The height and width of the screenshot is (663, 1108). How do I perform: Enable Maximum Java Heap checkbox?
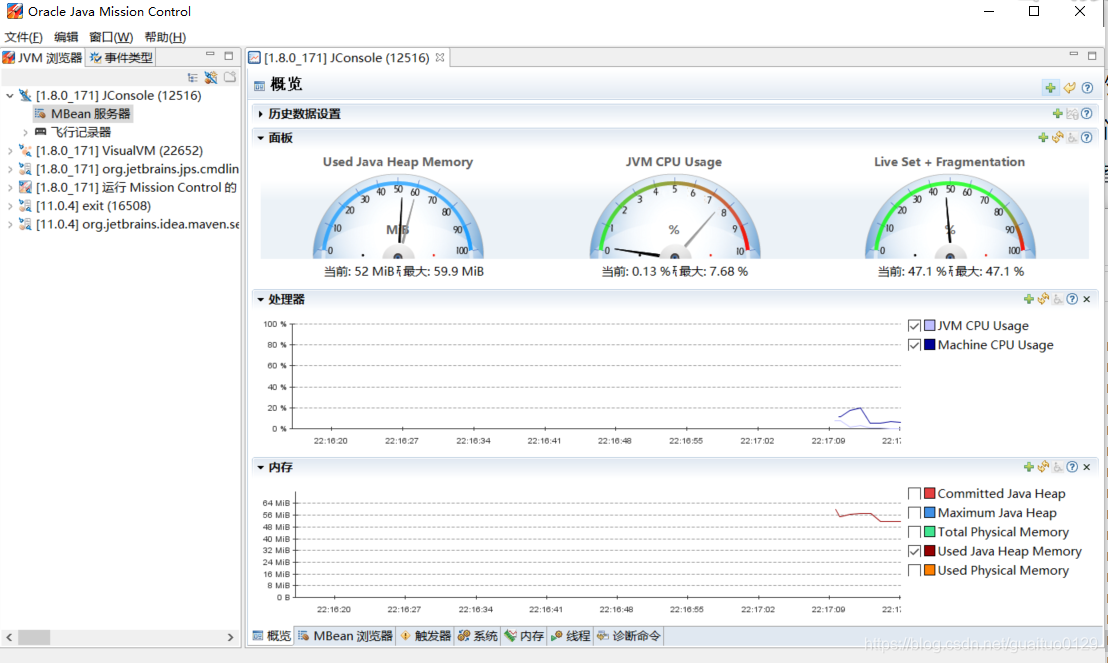(914, 512)
